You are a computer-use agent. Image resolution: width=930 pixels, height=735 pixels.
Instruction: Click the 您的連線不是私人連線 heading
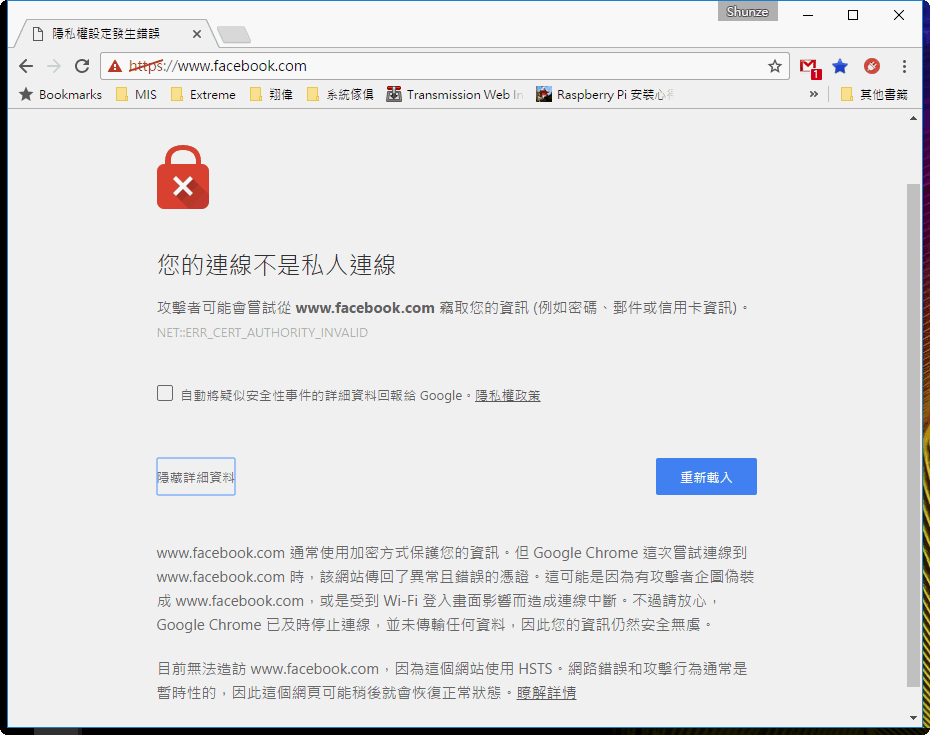[276, 265]
